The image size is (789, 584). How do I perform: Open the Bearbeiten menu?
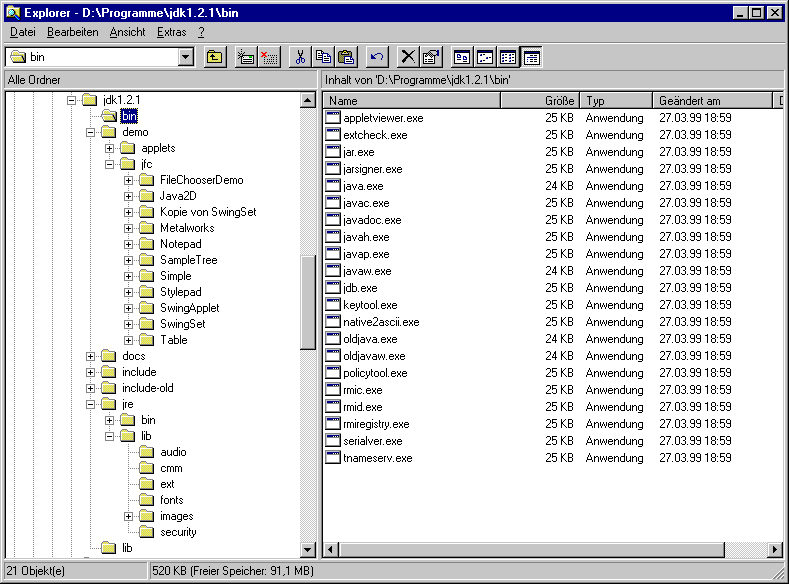coord(72,32)
